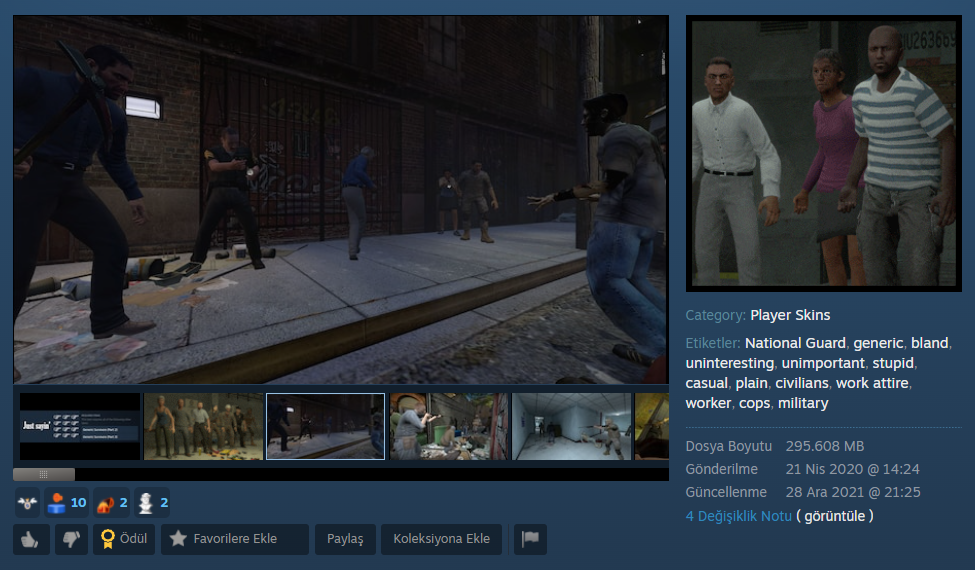Click the military tag

tap(803, 403)
